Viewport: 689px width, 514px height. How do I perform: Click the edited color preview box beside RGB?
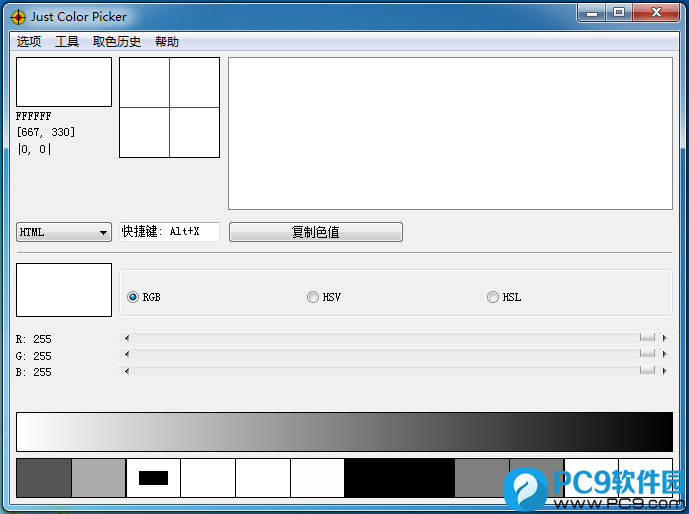[64, 290]
